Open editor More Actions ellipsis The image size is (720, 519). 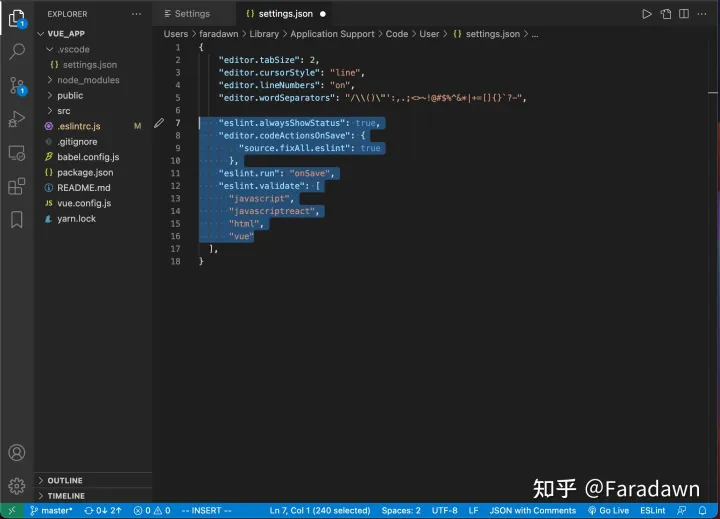coord(702,14)
